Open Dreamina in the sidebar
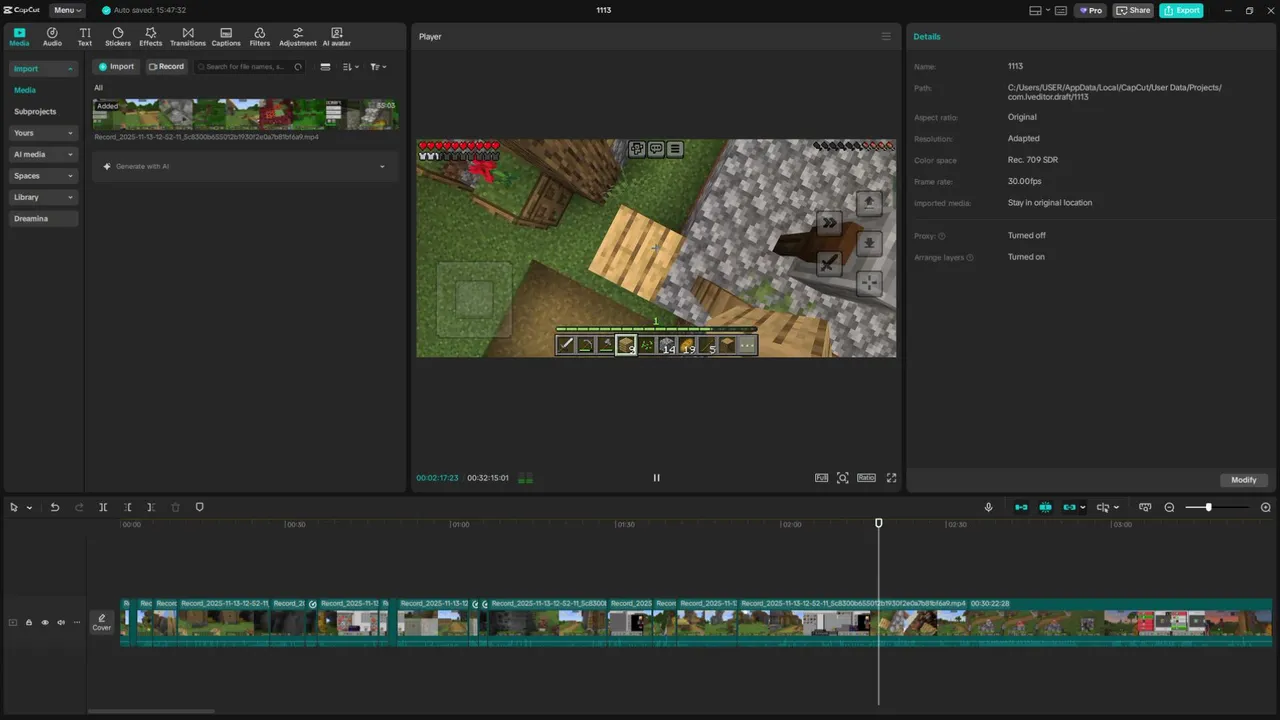1280x720 pixels. 44,218
